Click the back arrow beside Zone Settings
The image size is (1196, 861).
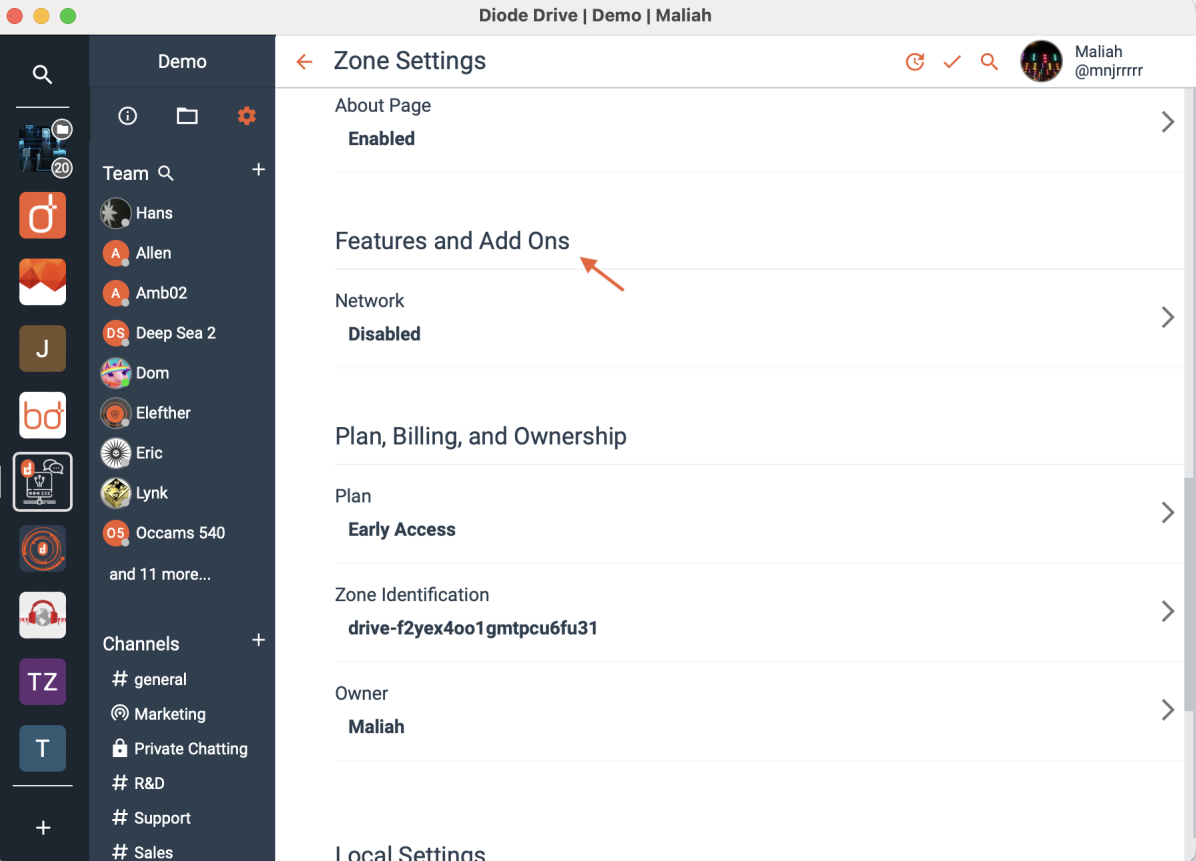[304, 62]
